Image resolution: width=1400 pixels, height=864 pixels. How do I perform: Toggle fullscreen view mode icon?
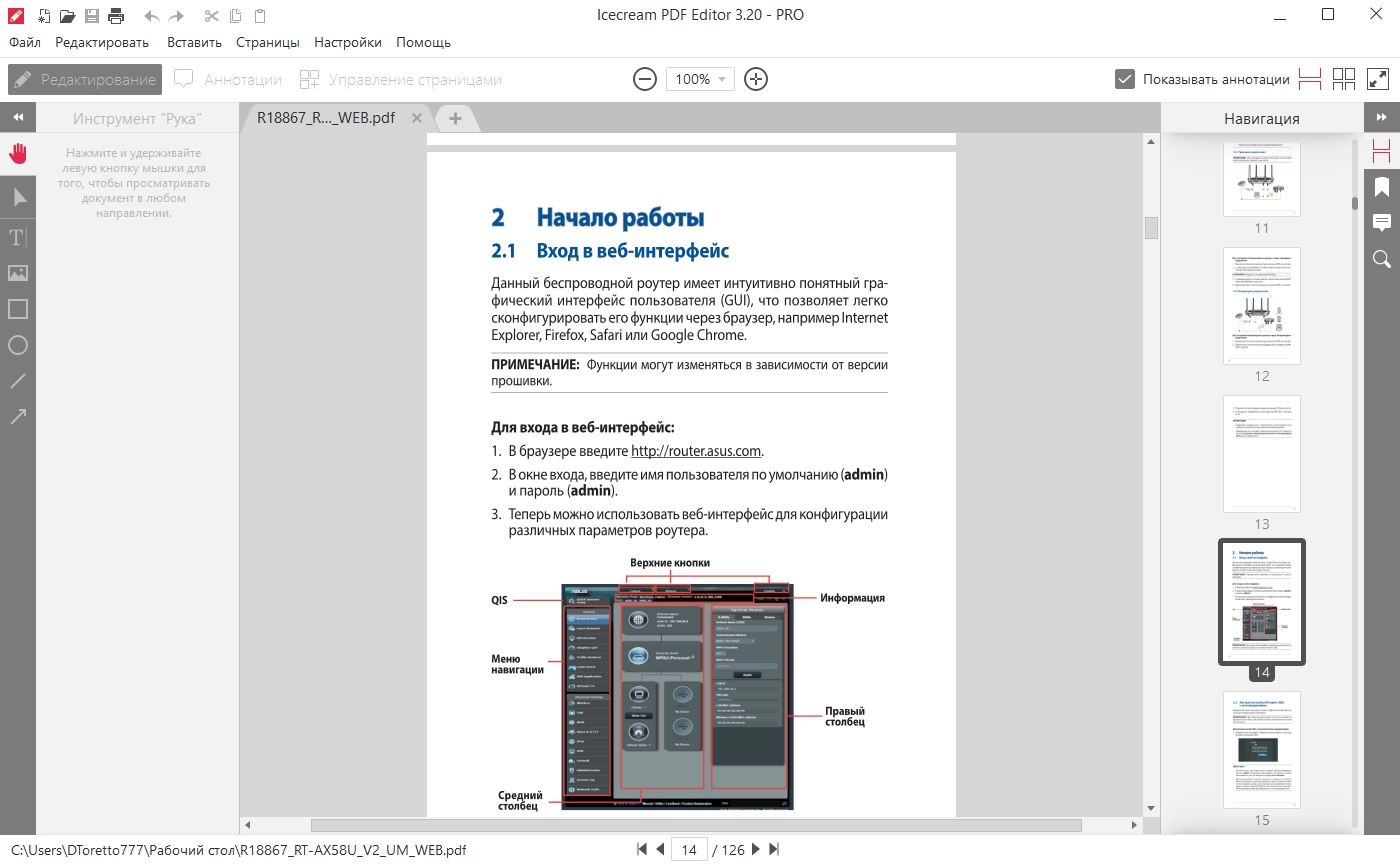coord(1378,79)
